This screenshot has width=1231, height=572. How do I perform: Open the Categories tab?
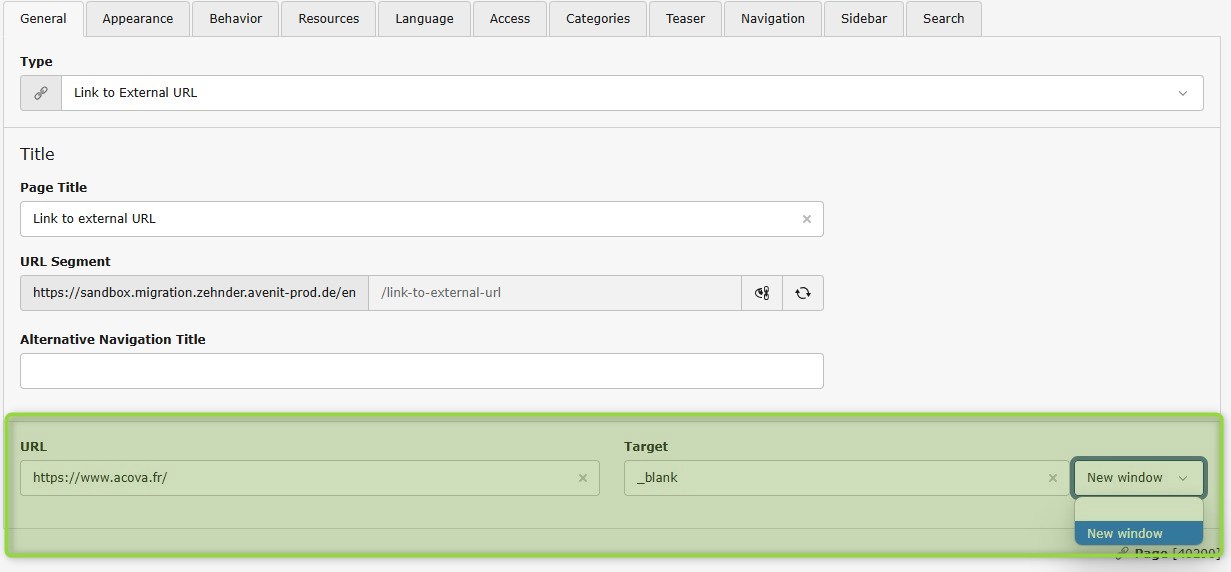(598, 18)
